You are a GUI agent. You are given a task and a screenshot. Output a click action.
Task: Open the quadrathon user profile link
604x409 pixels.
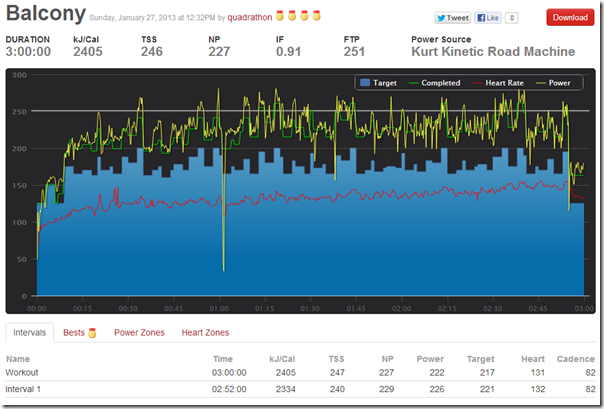click(250, 17)
